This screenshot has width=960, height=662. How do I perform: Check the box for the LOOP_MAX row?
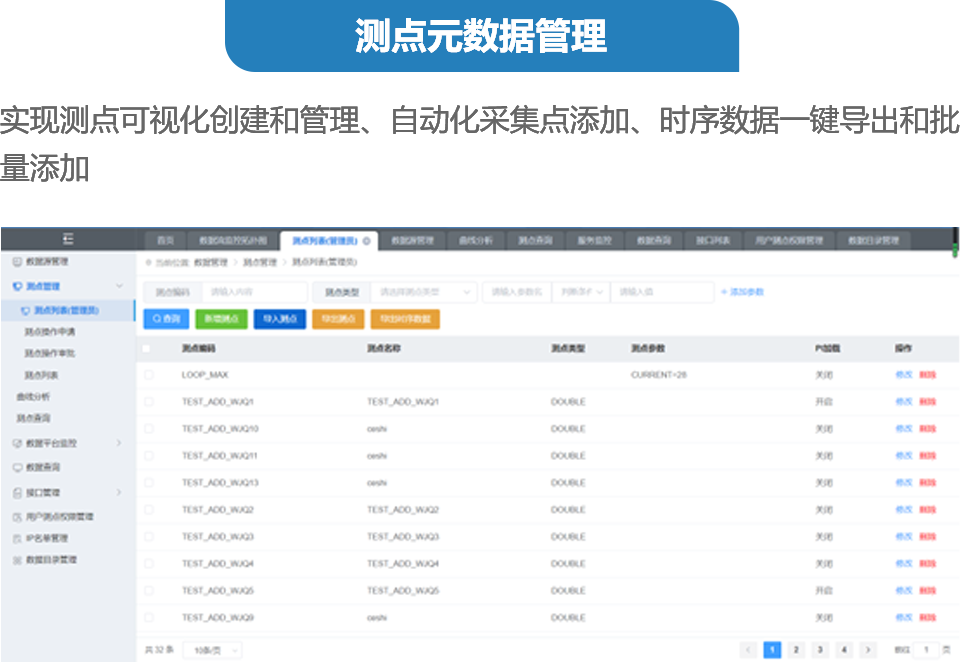tap(148, 375)
